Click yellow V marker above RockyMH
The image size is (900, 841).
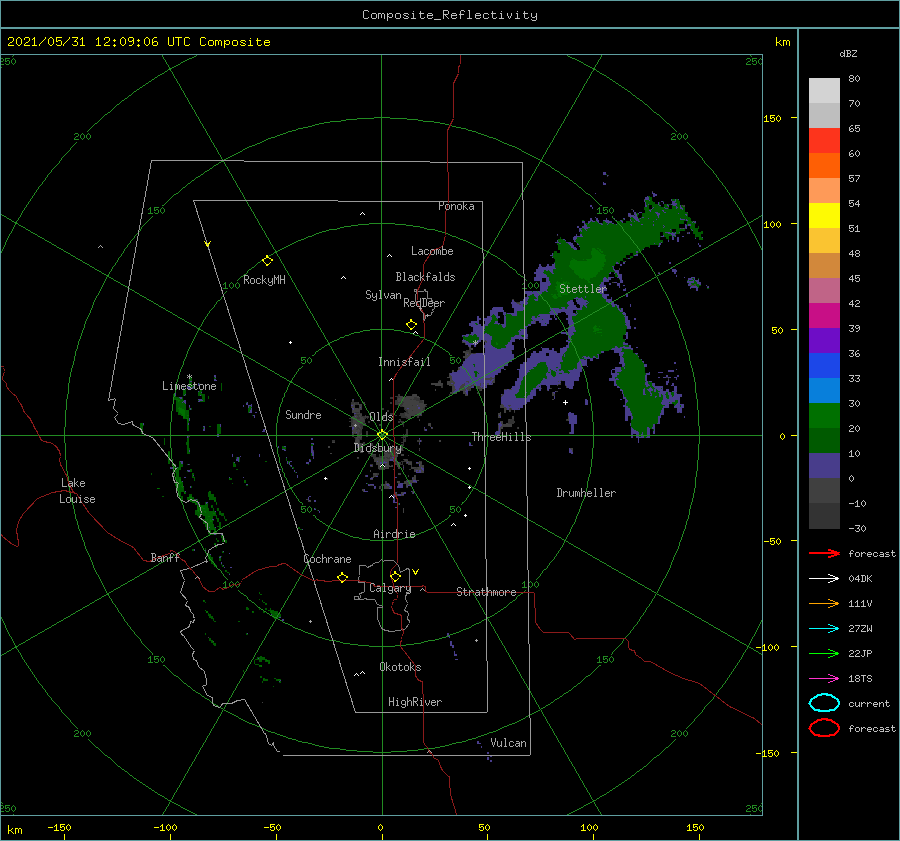(208, 244)
